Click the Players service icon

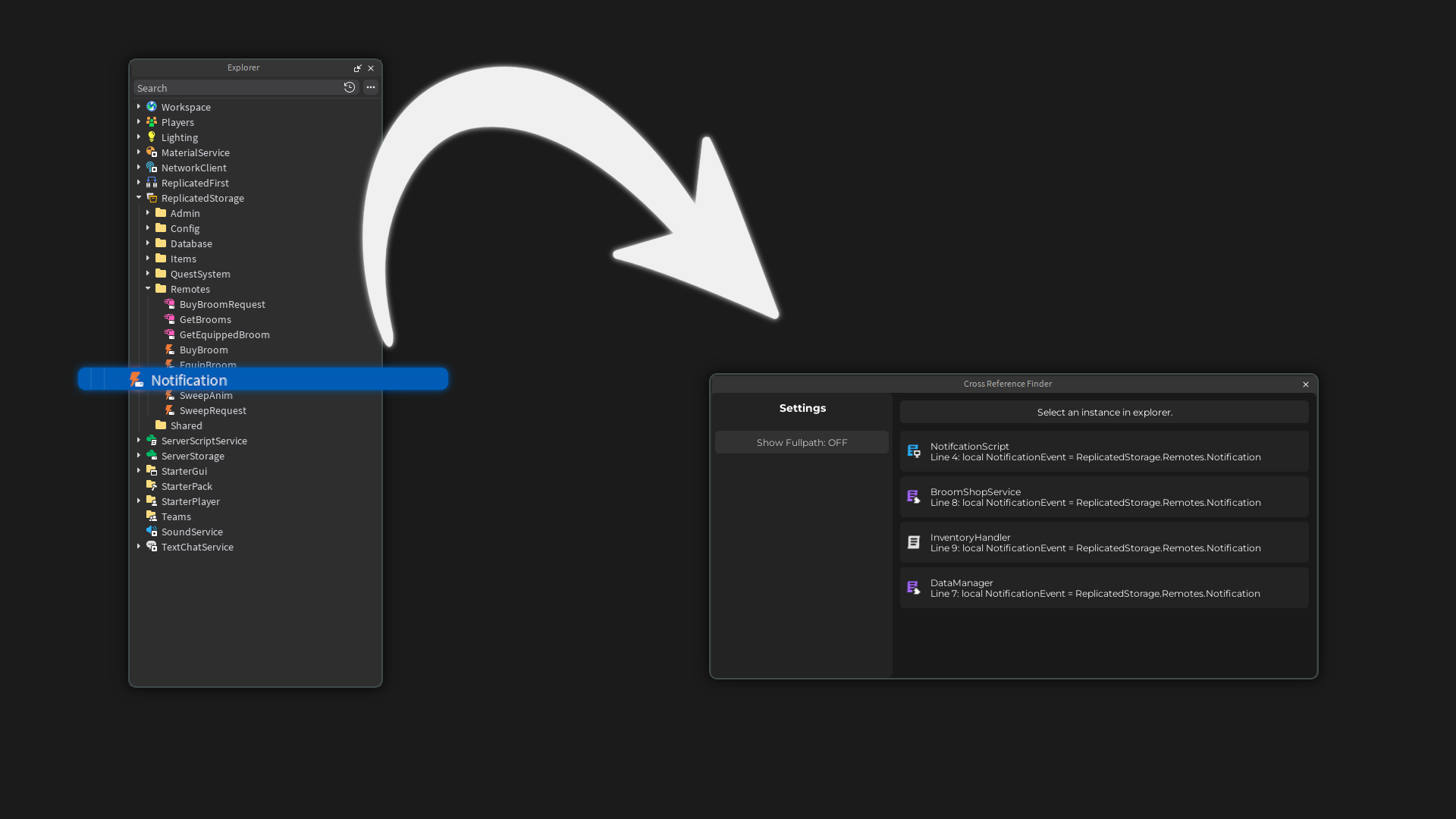click(151, 122)
